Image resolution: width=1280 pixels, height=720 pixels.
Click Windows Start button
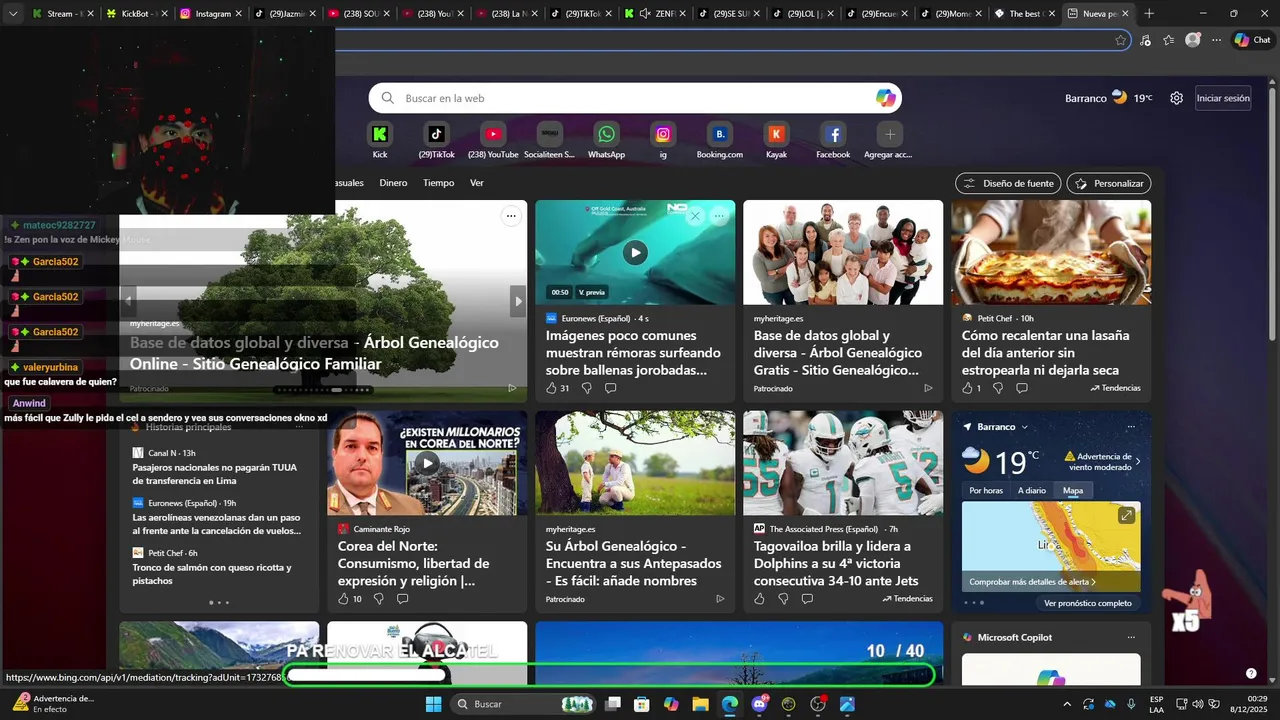433,704
